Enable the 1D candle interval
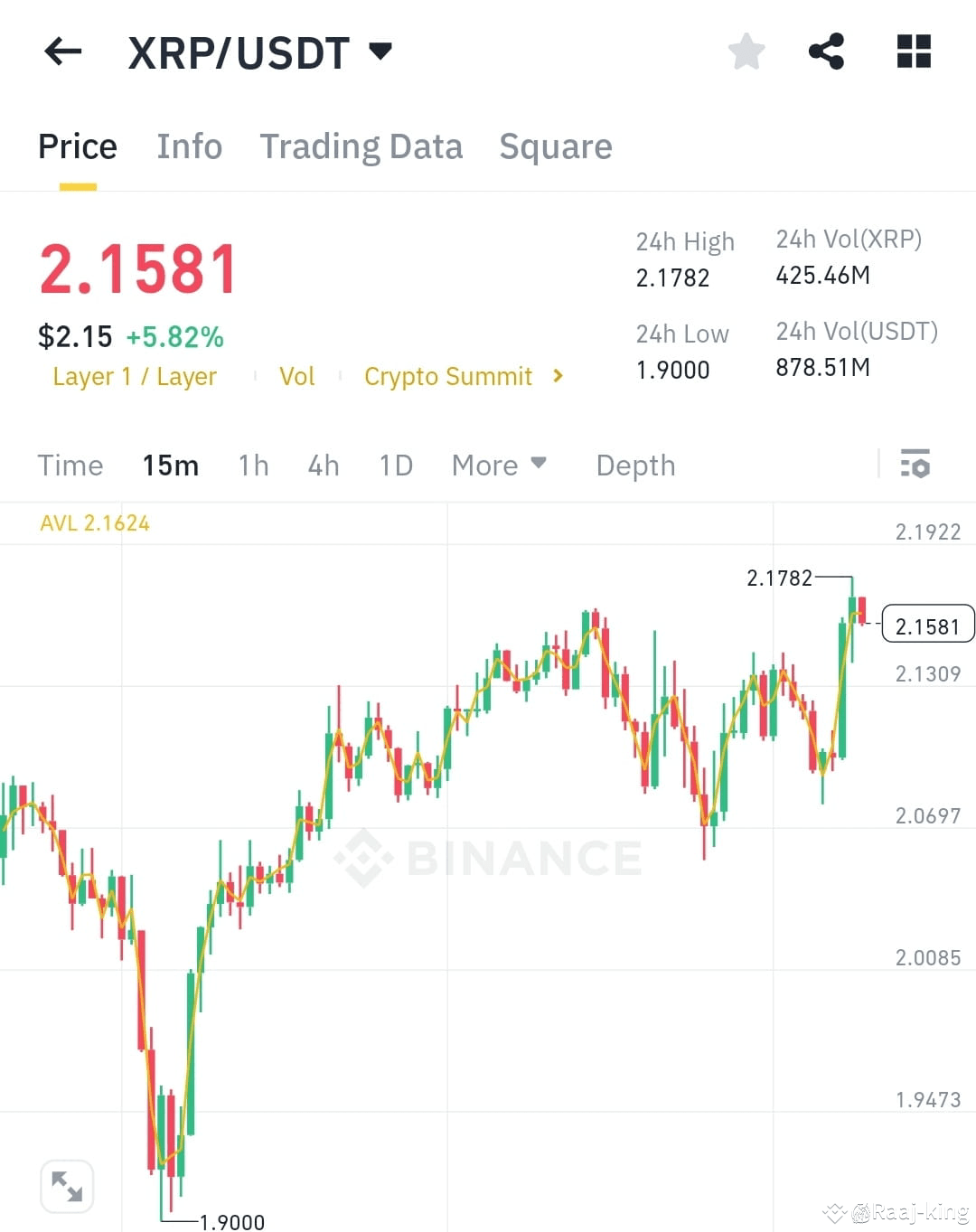 point(395,465)
